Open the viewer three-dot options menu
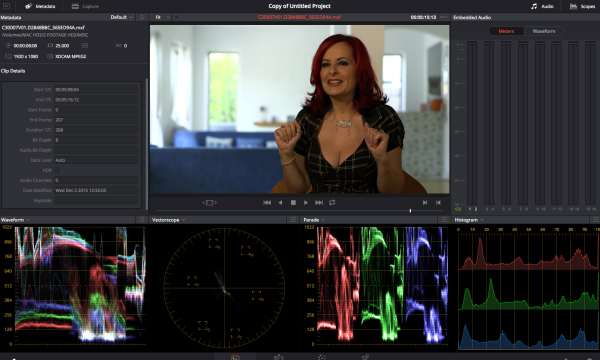The height and width of the screenshot is (360, 600). pyautogui.click(x=443, y=17)
